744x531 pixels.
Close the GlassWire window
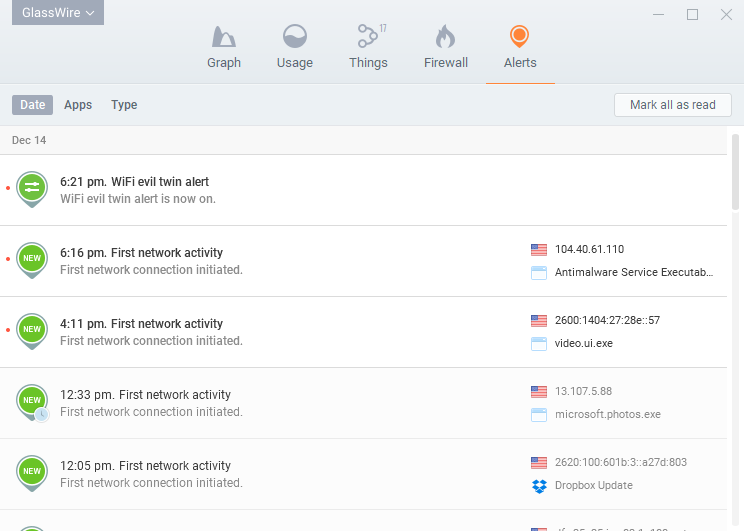[x=726, y=15]
